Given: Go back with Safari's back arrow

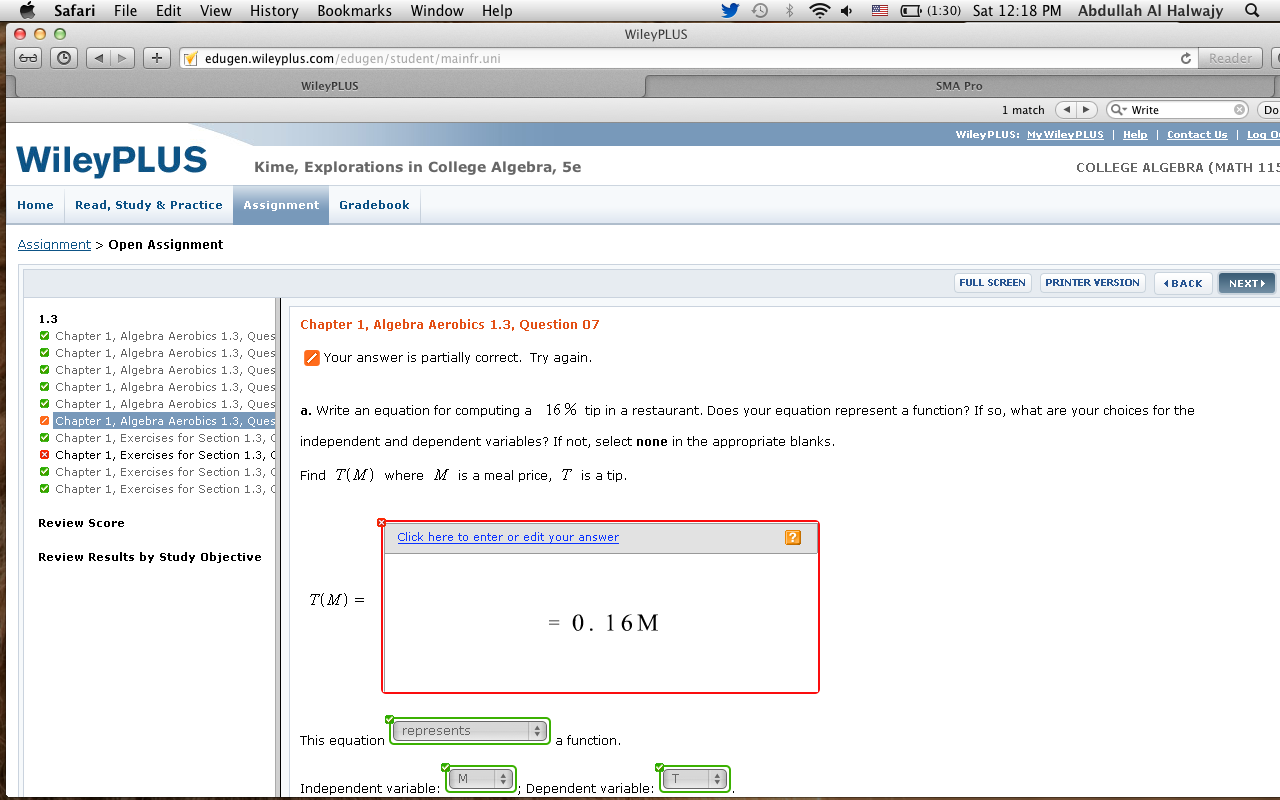Looking at the screenshot, I should coord(98,58).
